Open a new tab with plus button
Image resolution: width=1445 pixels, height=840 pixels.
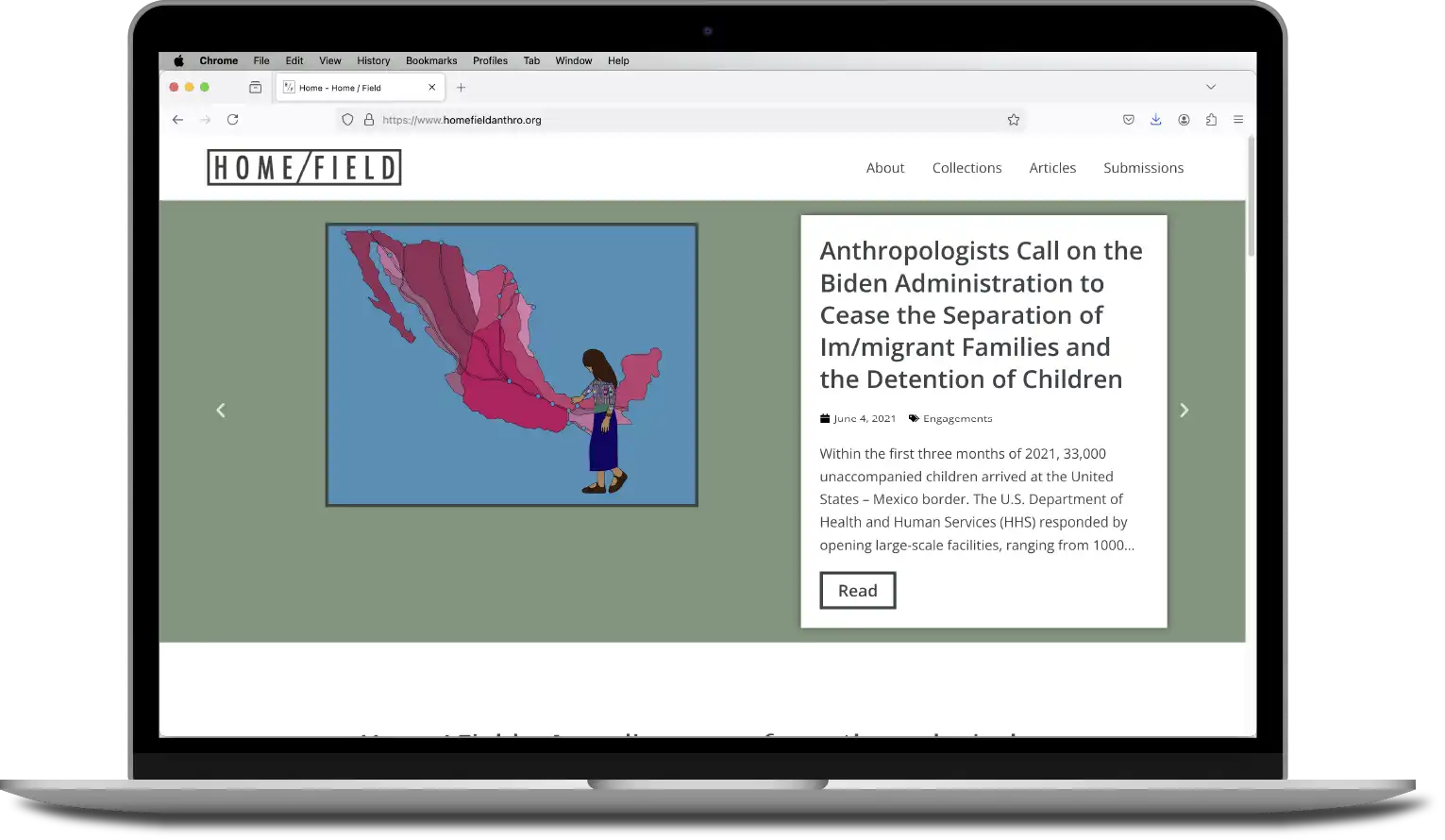[x=461, y=88]
